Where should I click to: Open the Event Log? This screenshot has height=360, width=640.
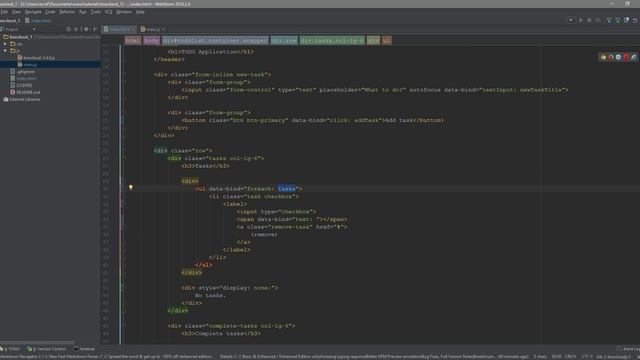point(629,349)
